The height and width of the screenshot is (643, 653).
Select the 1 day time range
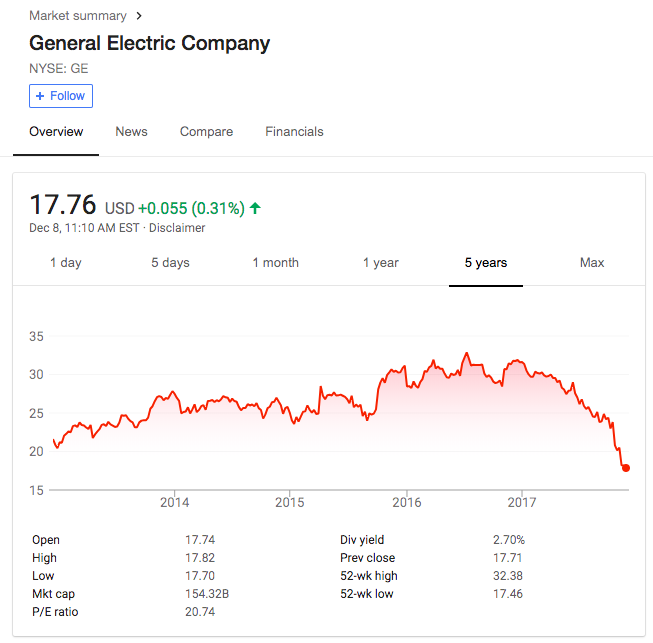66,263
